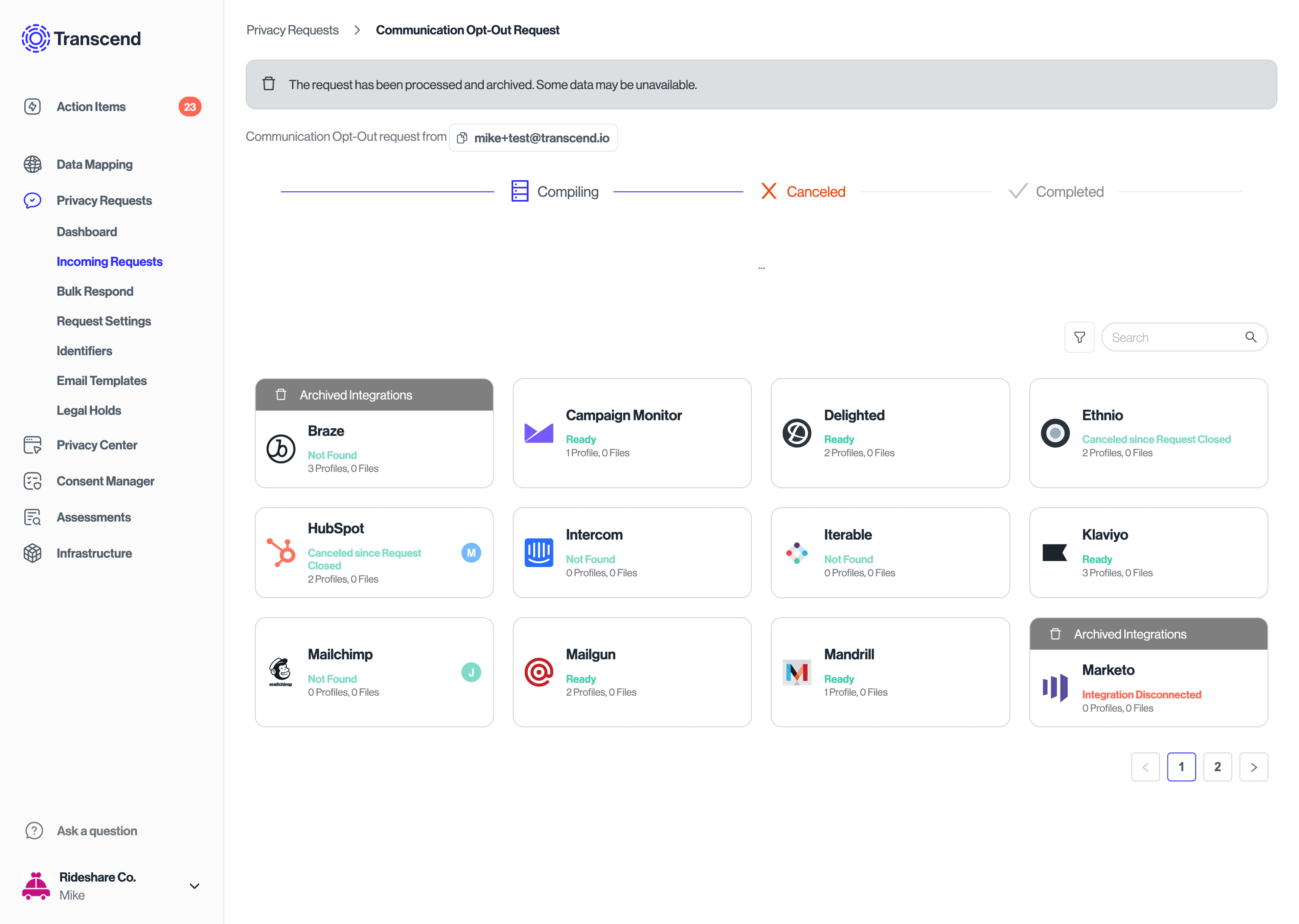Copy the requester email via copy icon
Viewport: 1299px width, 924px height.
coord(462,138)
